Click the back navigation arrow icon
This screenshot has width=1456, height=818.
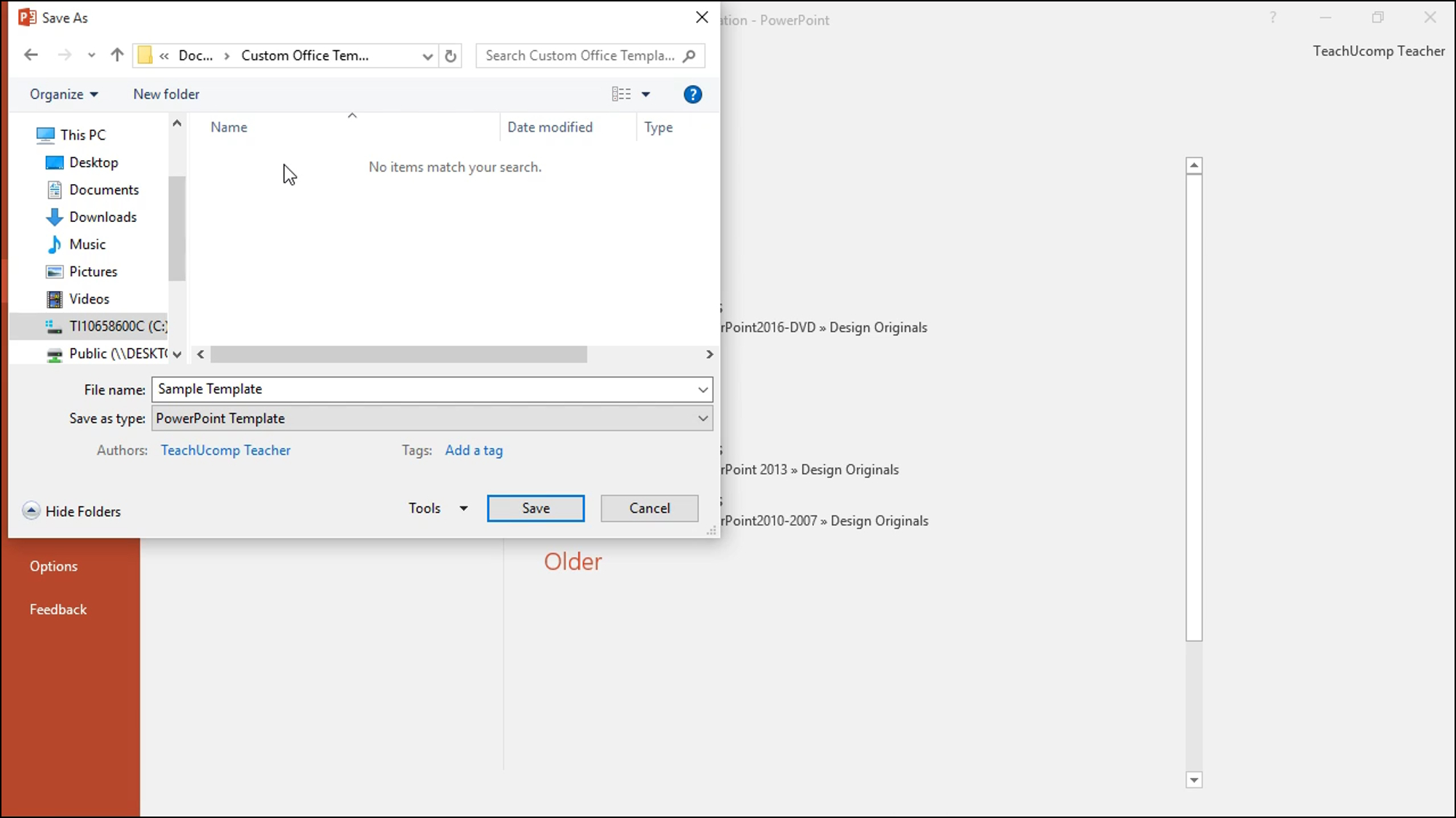point(30,55)
